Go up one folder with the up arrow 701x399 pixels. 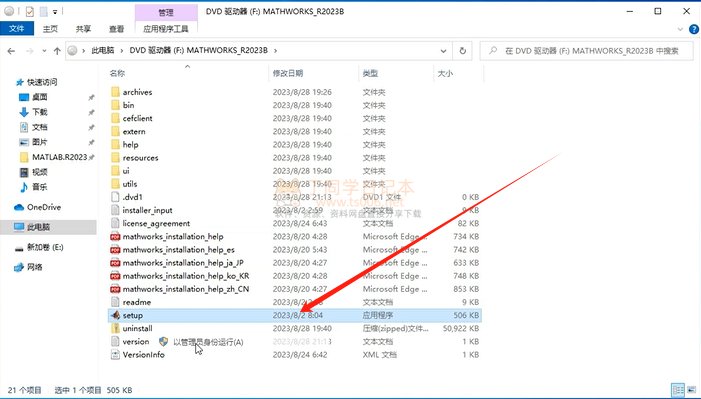tap(57, 51)
